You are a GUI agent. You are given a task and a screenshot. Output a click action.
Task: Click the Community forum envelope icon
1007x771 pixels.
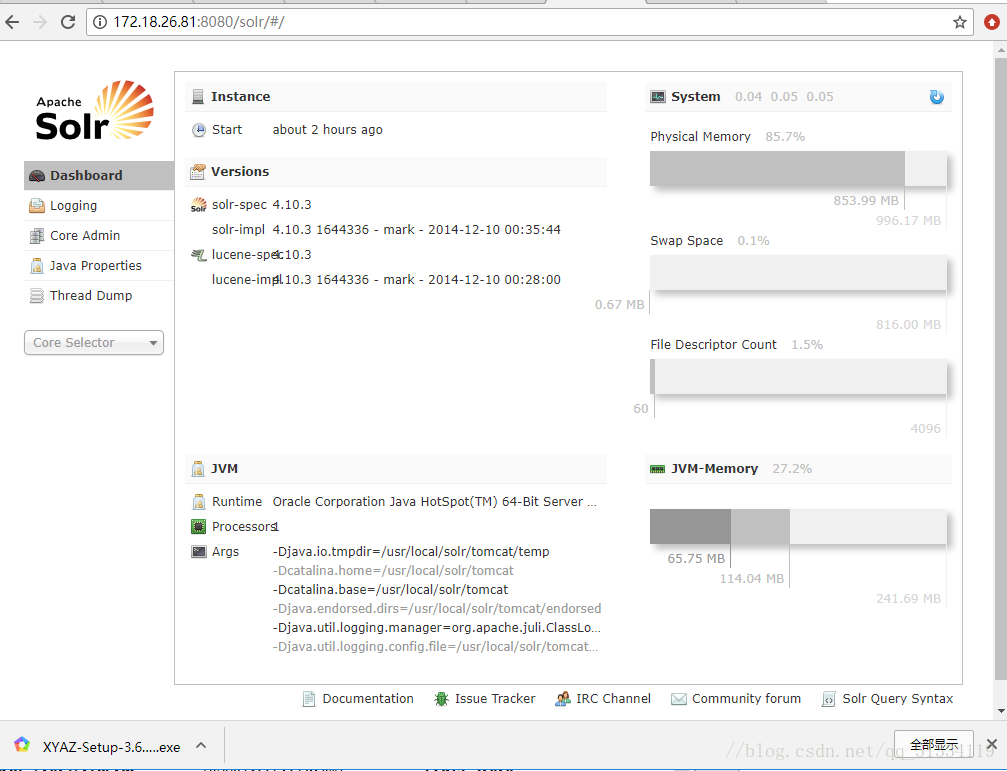[678, 699]
